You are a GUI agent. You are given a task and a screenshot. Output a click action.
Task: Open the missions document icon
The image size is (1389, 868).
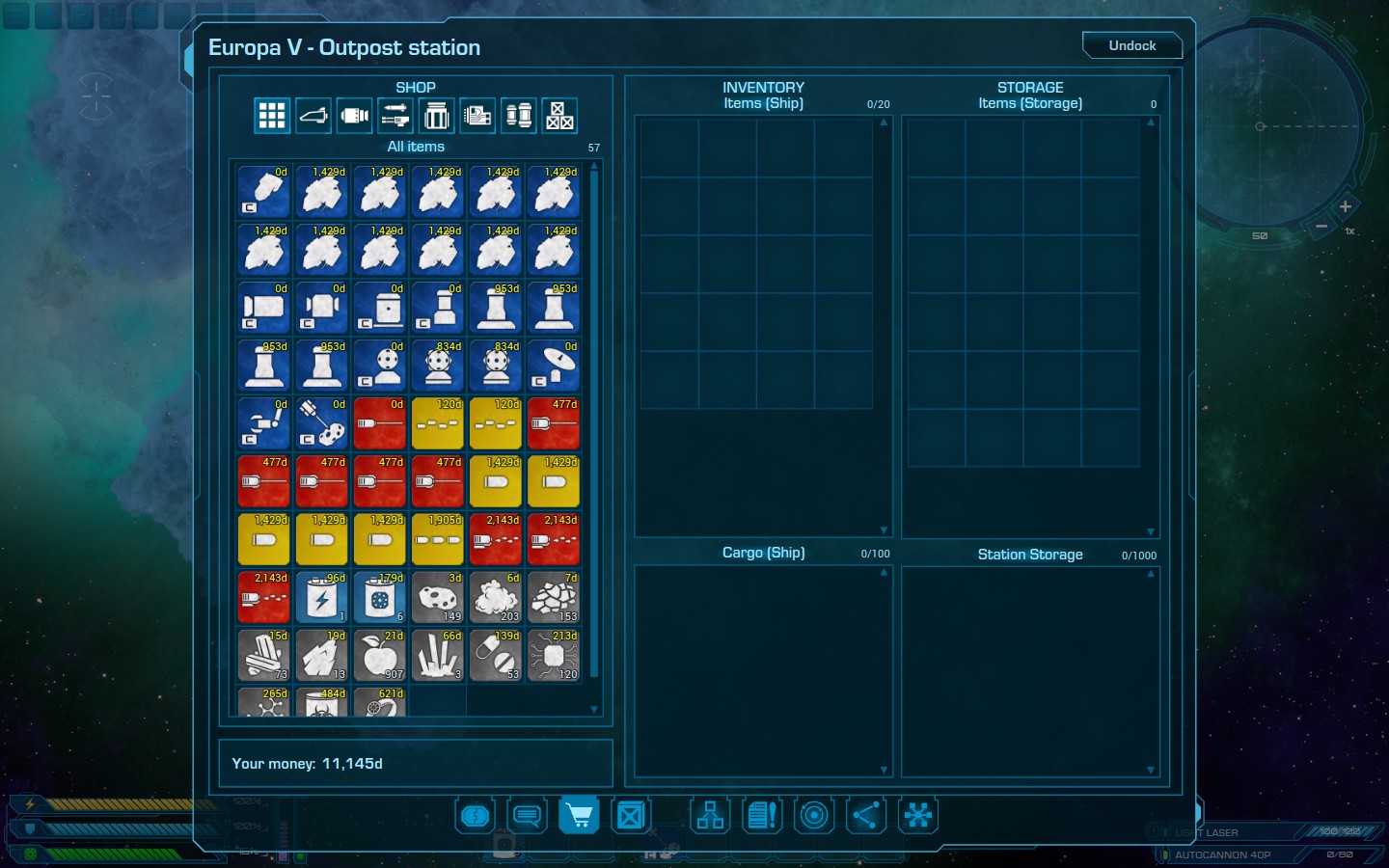click(x=762, y=817)
